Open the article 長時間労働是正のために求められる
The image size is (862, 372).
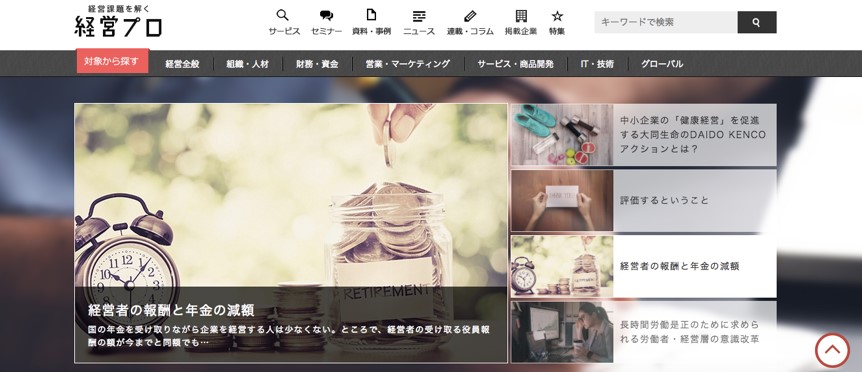(x=690, y=332)
